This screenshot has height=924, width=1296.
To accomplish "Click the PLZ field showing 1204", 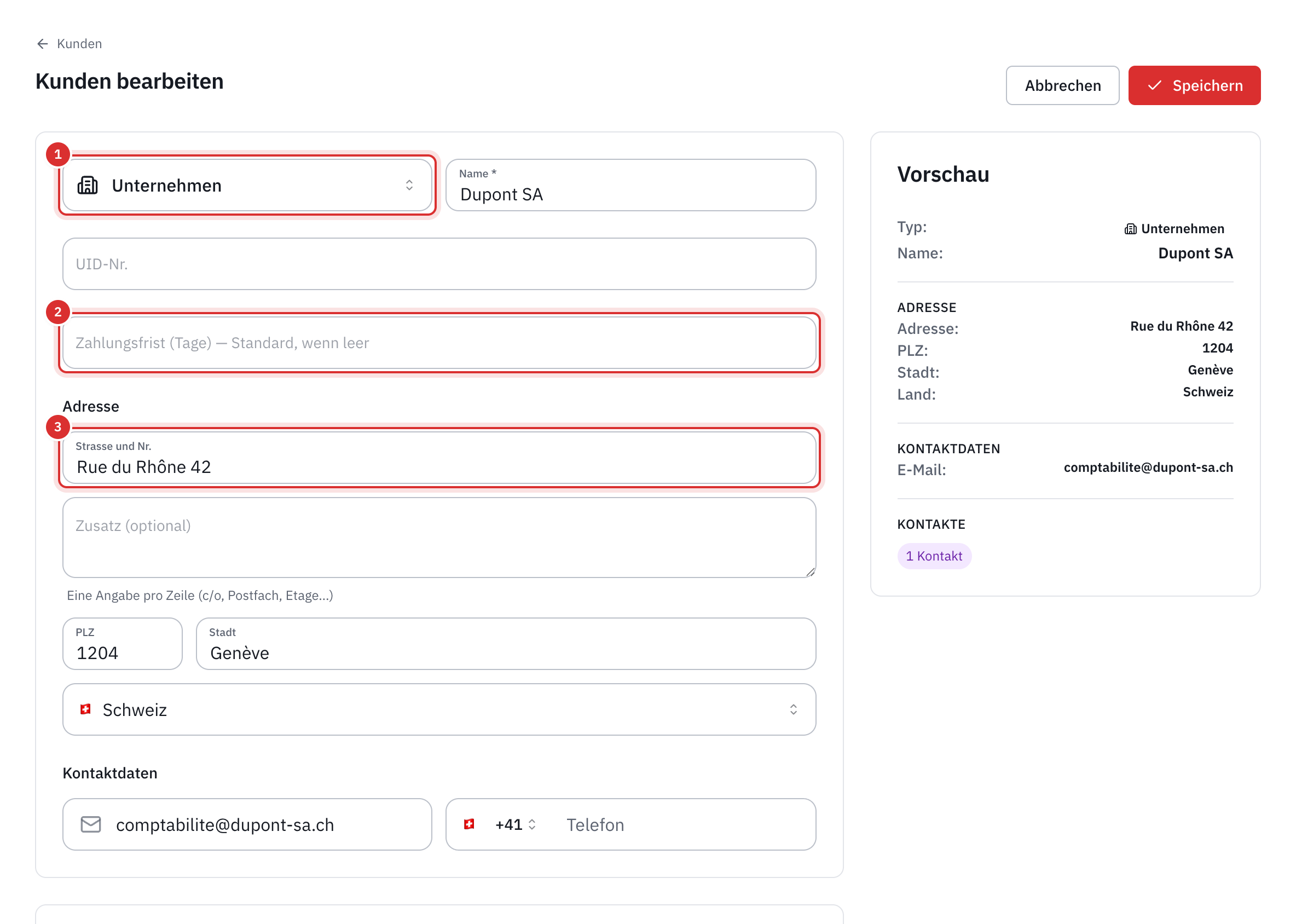I will coord(122,644).
